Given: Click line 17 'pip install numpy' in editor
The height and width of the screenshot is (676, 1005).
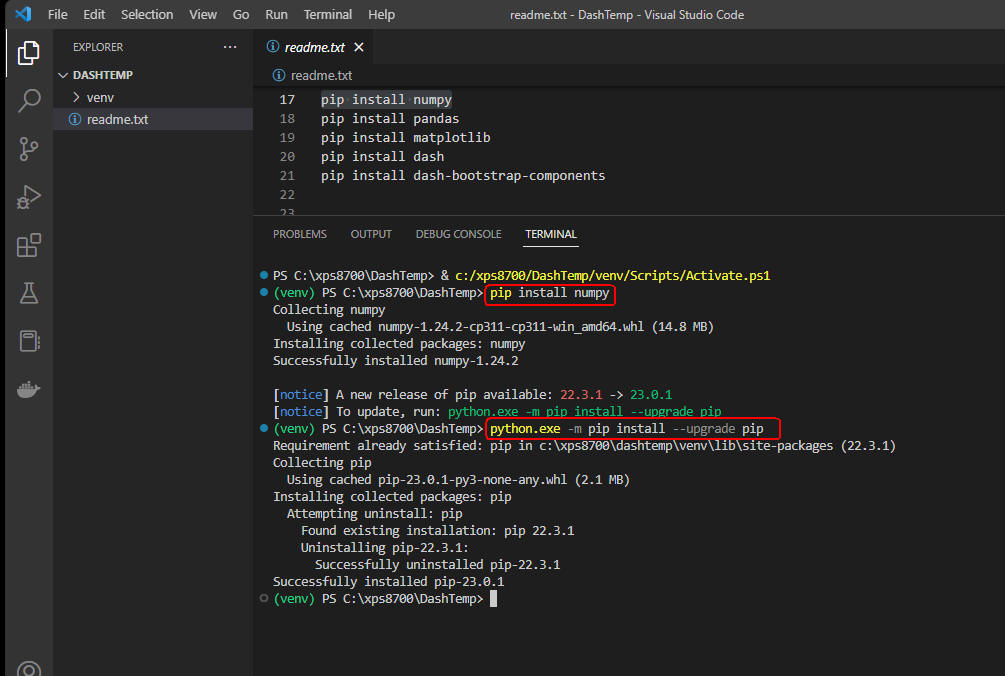Looking at the screenshot, I should pos(386,99).
